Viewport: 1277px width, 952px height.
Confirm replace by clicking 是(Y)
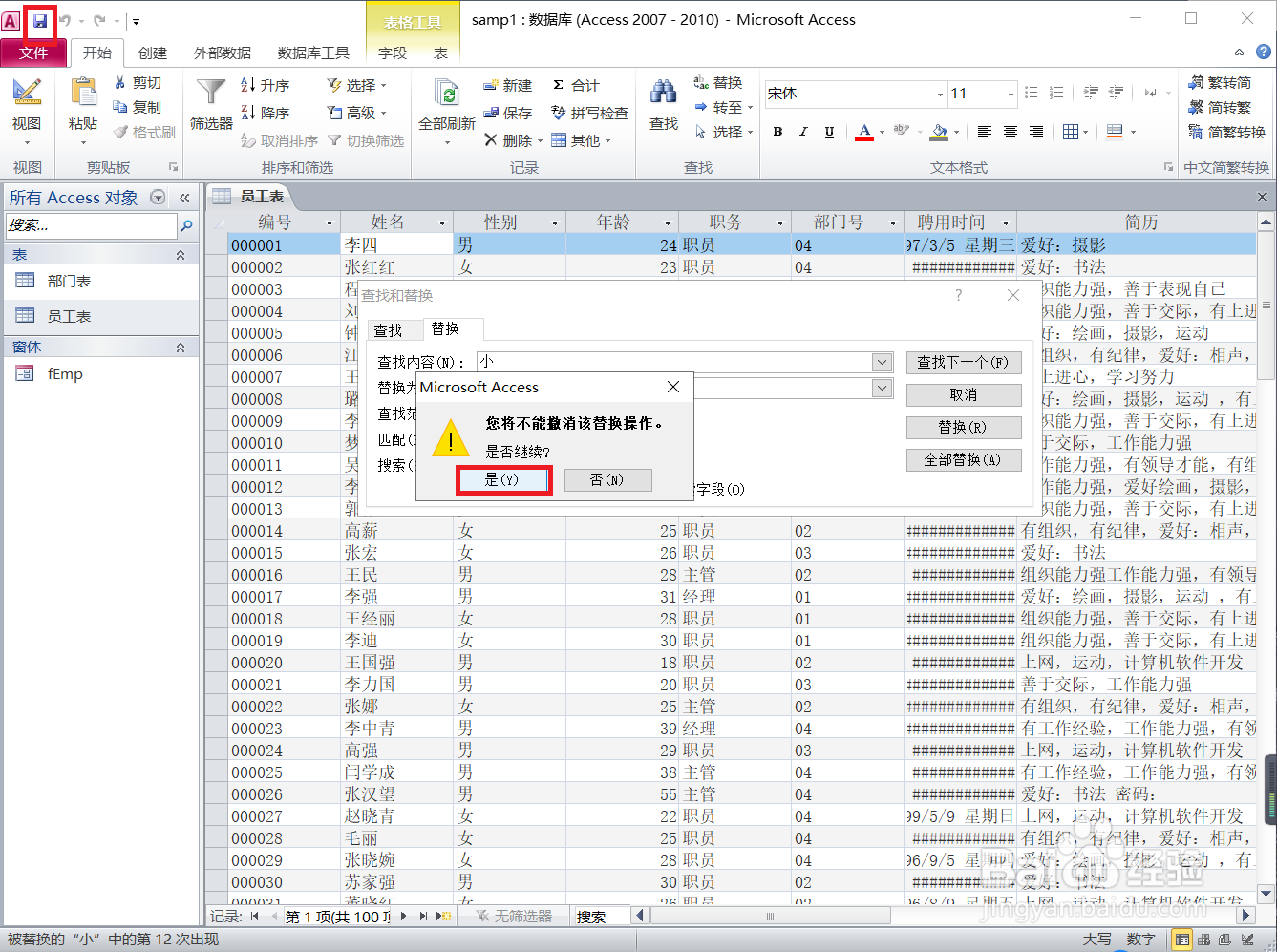pos(502,479)
